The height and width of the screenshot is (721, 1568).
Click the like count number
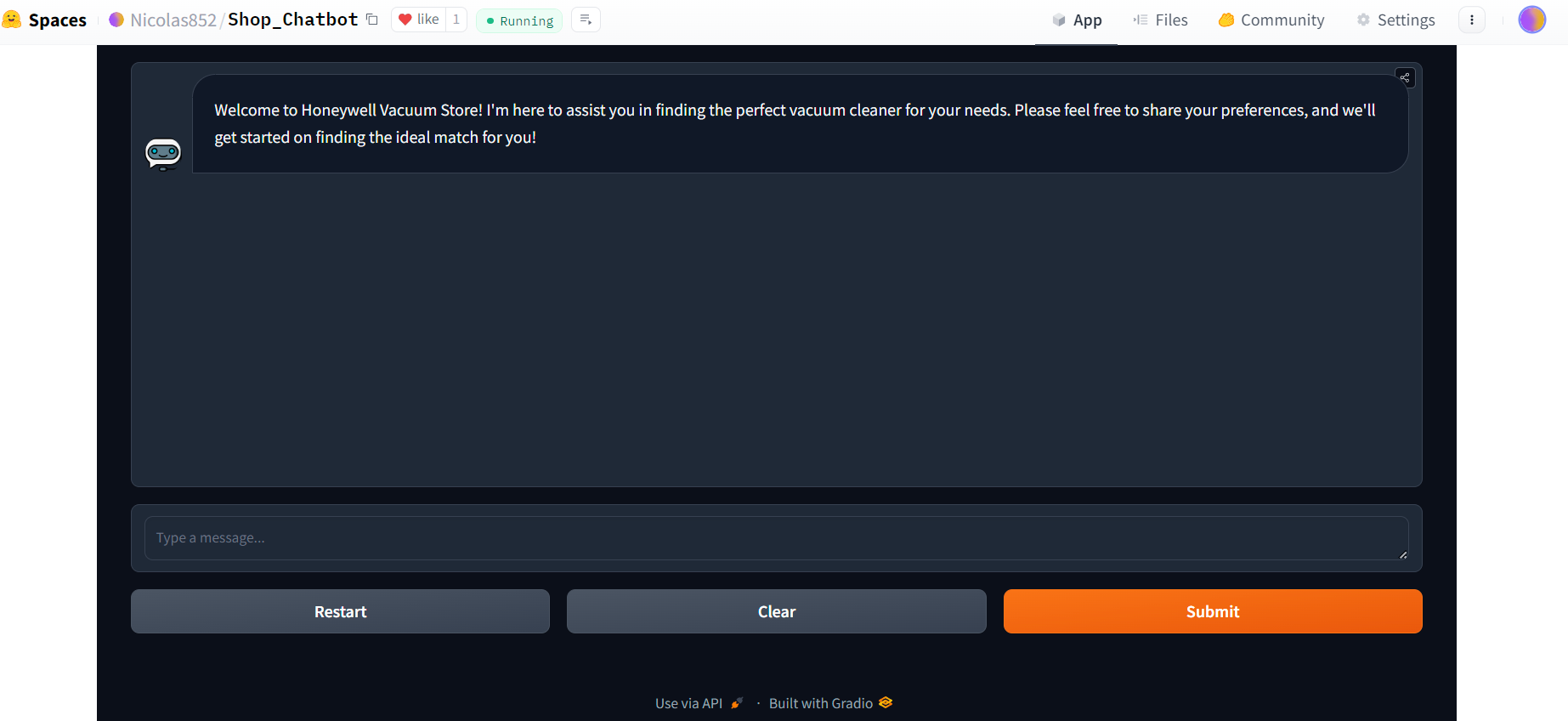point(456,20)
